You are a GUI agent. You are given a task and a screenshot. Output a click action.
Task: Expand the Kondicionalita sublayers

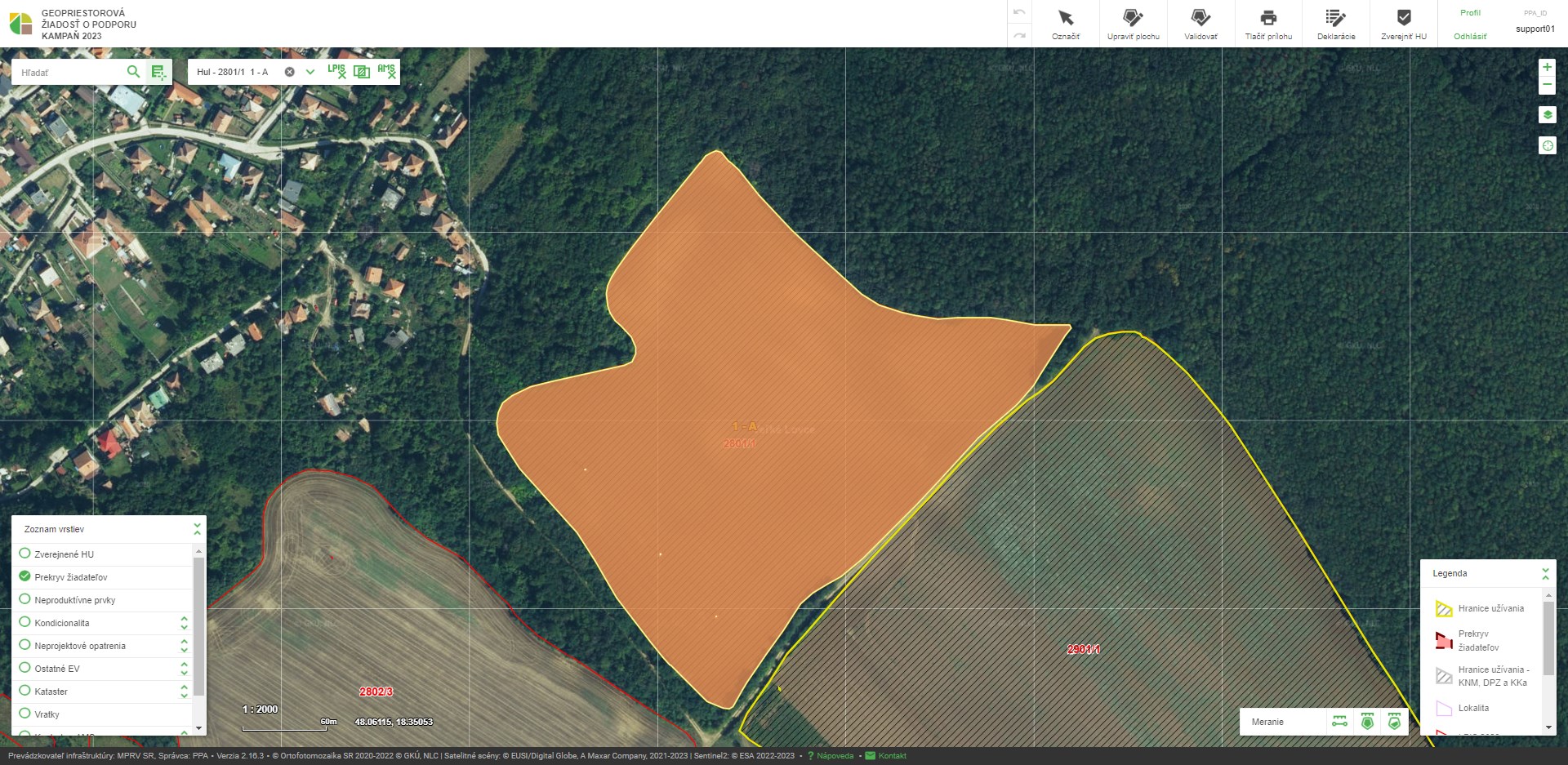[184, 623]
